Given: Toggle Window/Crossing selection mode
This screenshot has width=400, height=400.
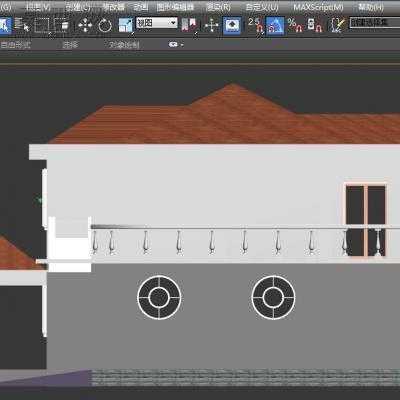Looking at the screenshot, I should (62, 25).
